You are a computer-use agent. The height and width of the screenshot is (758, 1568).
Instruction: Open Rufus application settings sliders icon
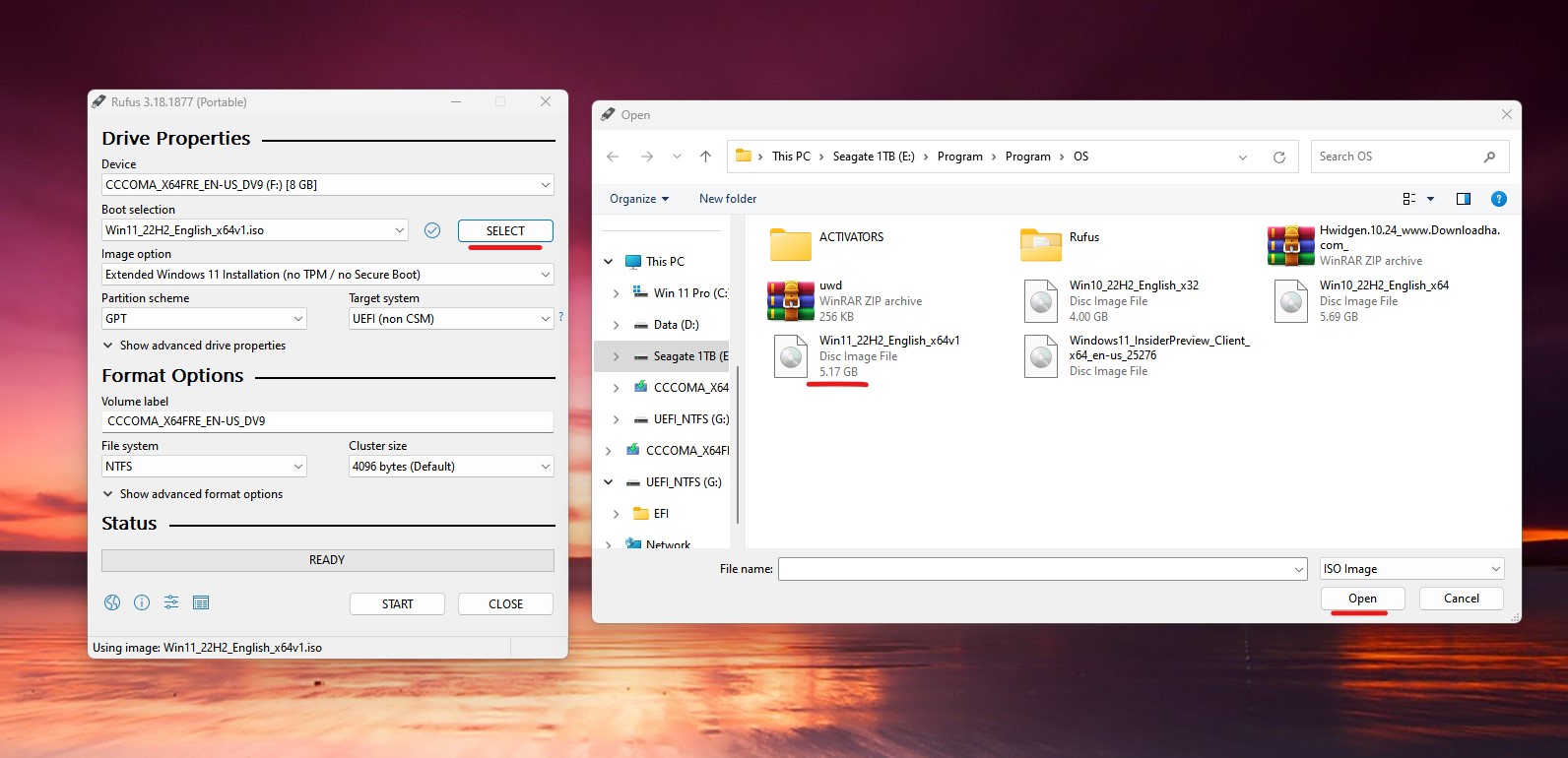tap(171, 602)
